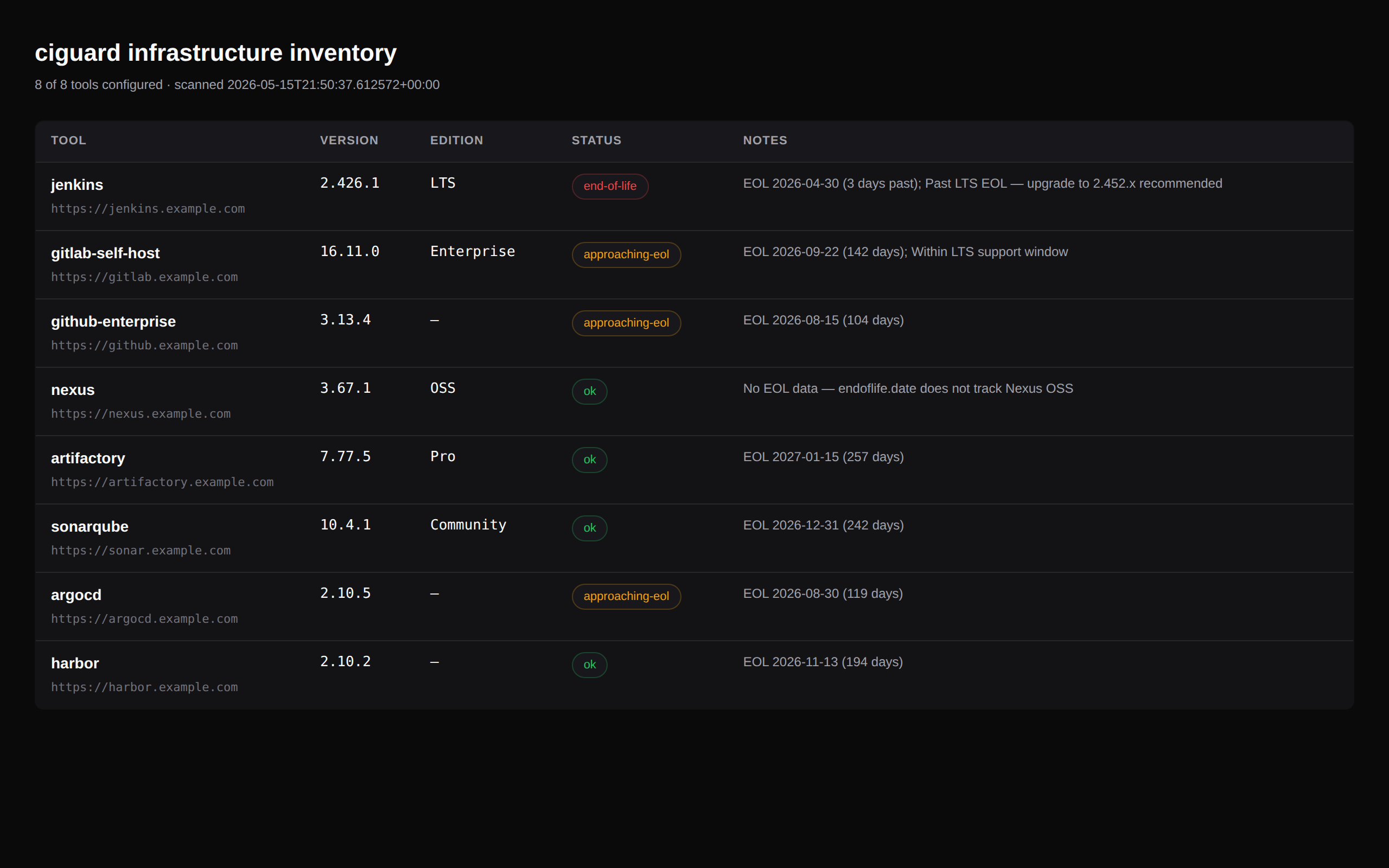Click note EOL 2026-08-30 (119 days)
The height and width of the screenshot is (868, 1389).
tap(823, 593)
